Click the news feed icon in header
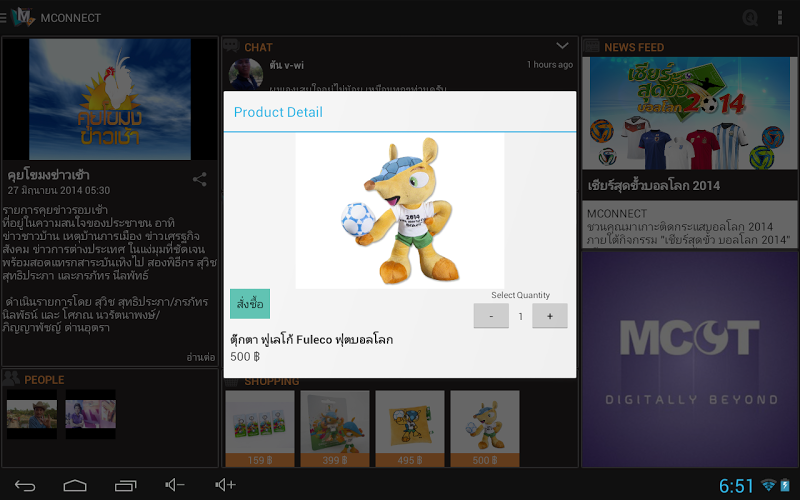 [591, 46]
